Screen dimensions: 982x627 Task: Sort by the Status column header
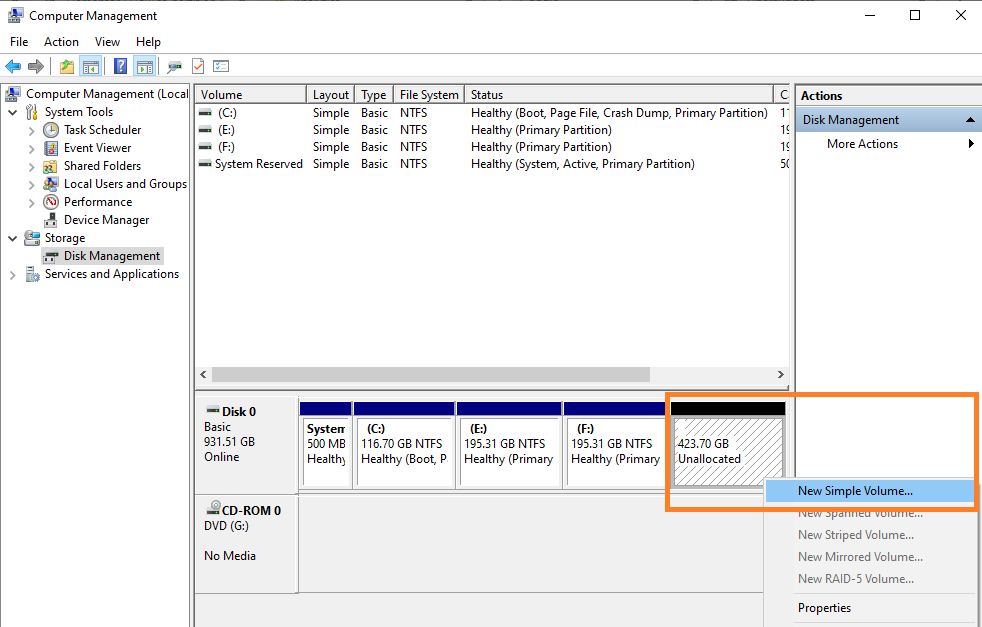(619, 95)
